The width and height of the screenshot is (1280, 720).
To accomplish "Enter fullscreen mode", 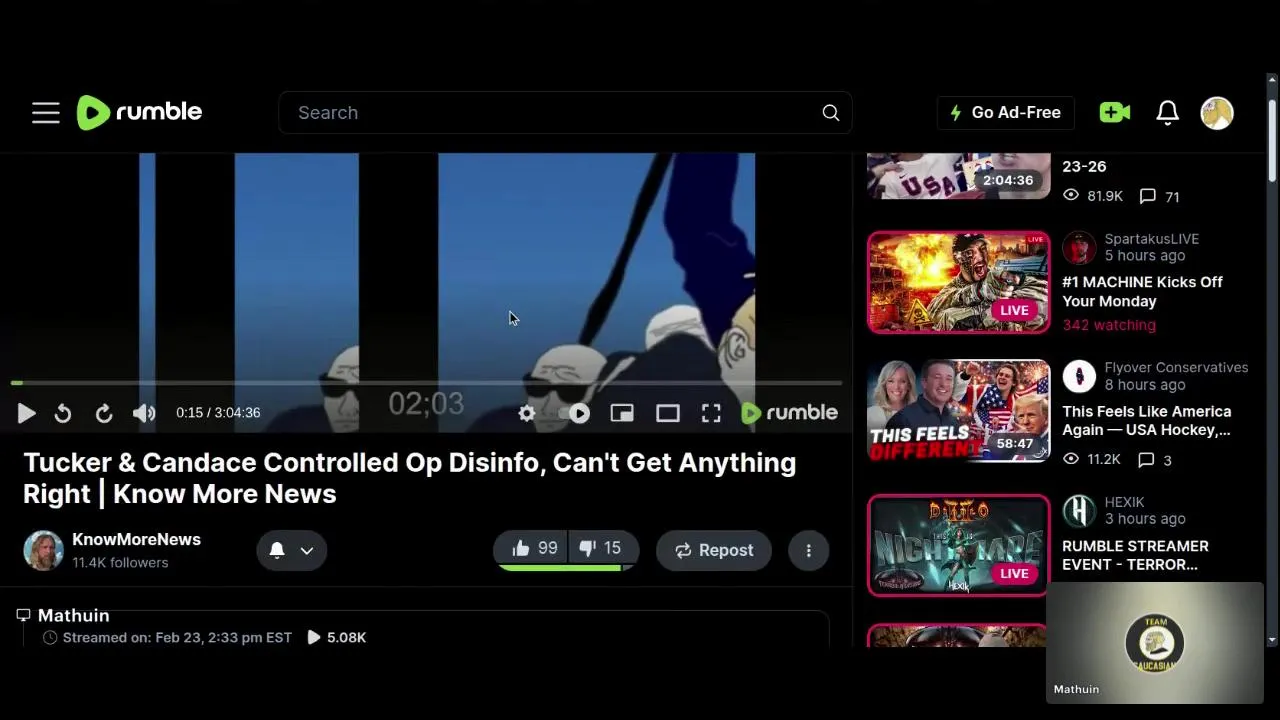I will coord(711,413).
